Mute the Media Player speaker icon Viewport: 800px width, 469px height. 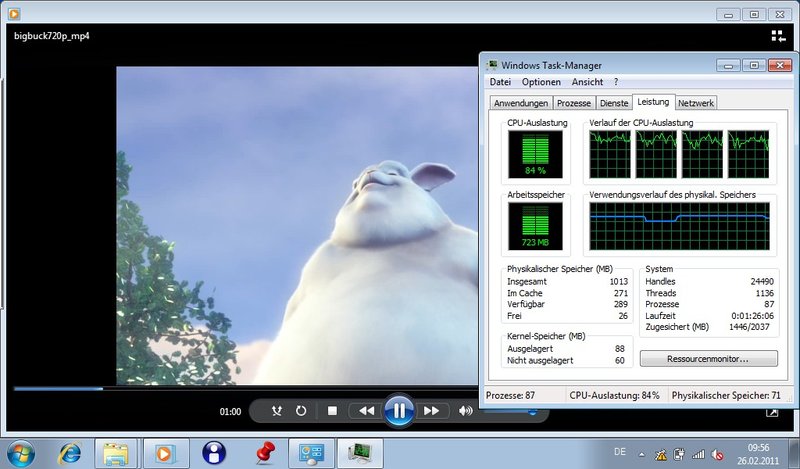[x=465, y=411]
